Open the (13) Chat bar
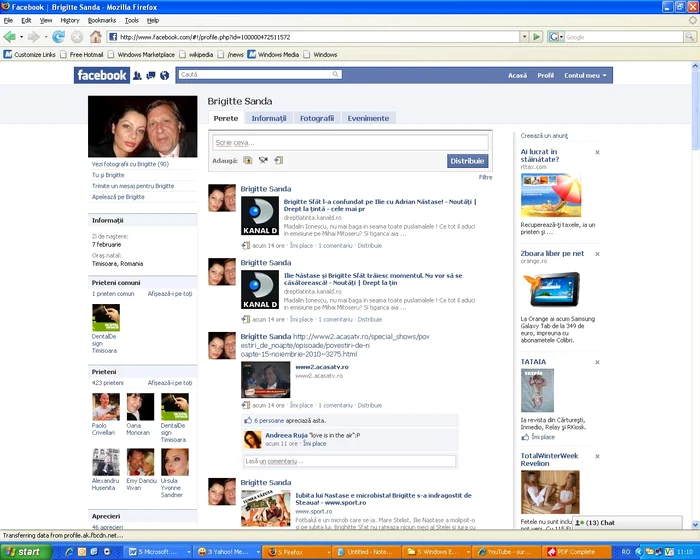Viewport: 700px width, 560px height. coord(627,522)
